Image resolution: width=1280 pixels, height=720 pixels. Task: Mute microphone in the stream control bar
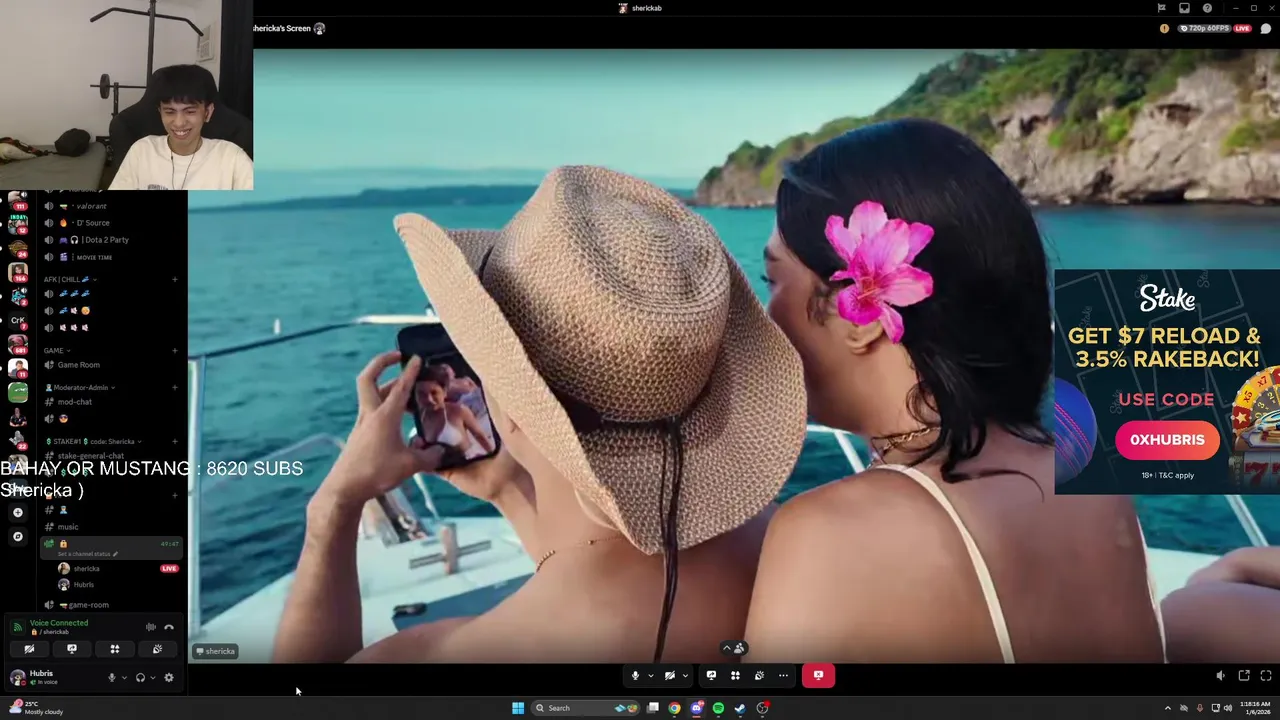(x=635, y=675)
